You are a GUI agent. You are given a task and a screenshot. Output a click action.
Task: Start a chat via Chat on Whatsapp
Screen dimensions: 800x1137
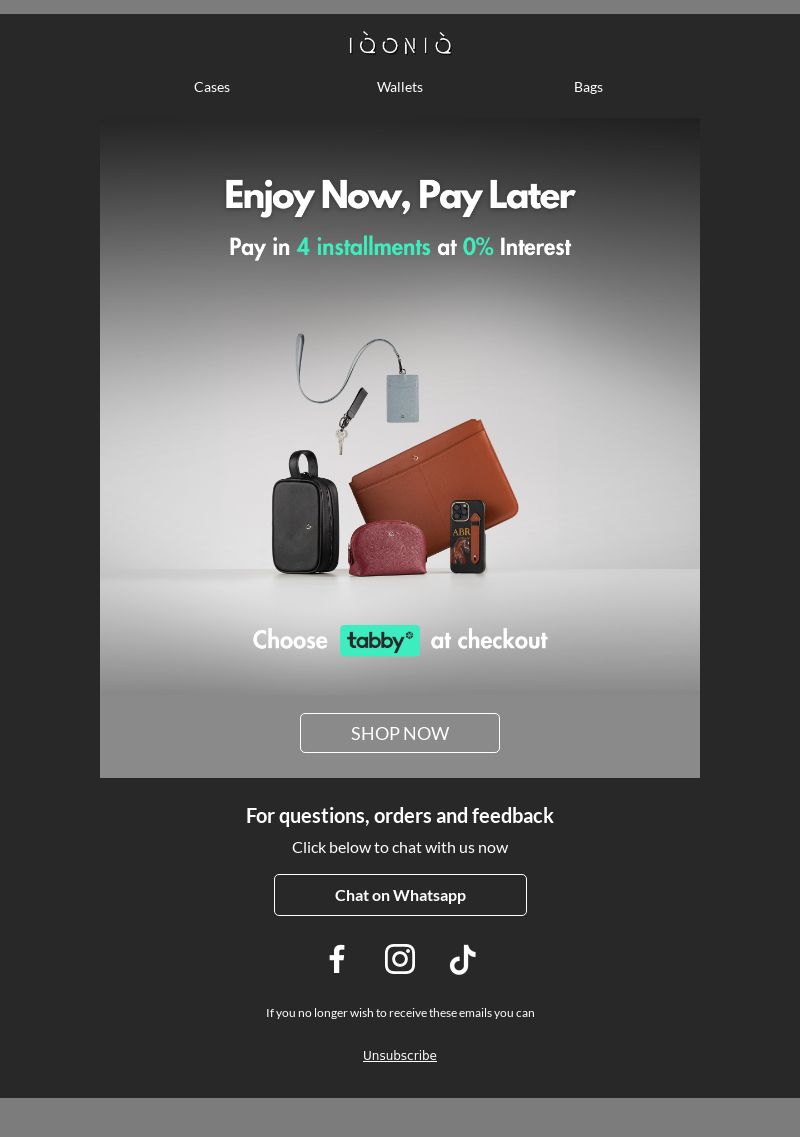400,895
